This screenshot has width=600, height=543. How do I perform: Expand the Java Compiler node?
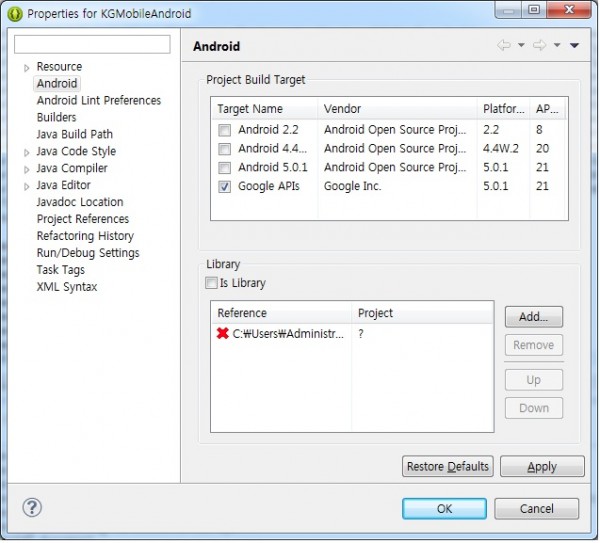coord(26,170)
